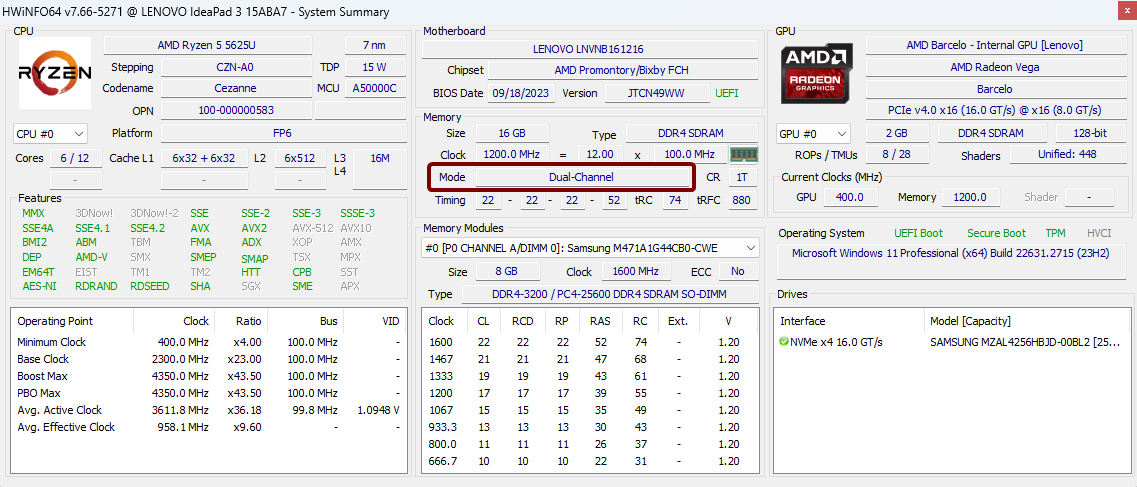The height and width of the screenshot is (487, 1137).
Task: Click the AMD-V feature label
Action: tap(91, 257)
